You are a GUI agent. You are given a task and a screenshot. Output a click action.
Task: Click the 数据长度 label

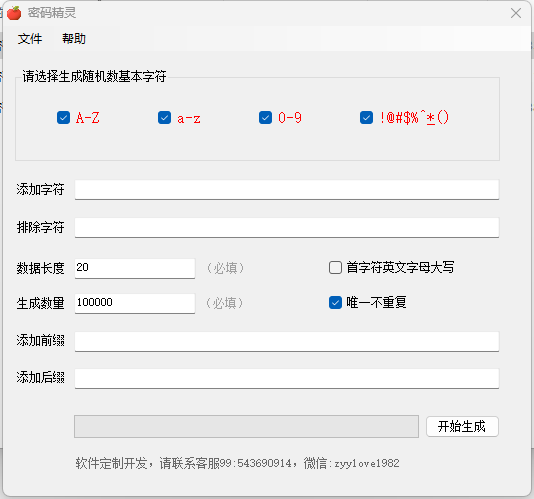tap(41, 268)
